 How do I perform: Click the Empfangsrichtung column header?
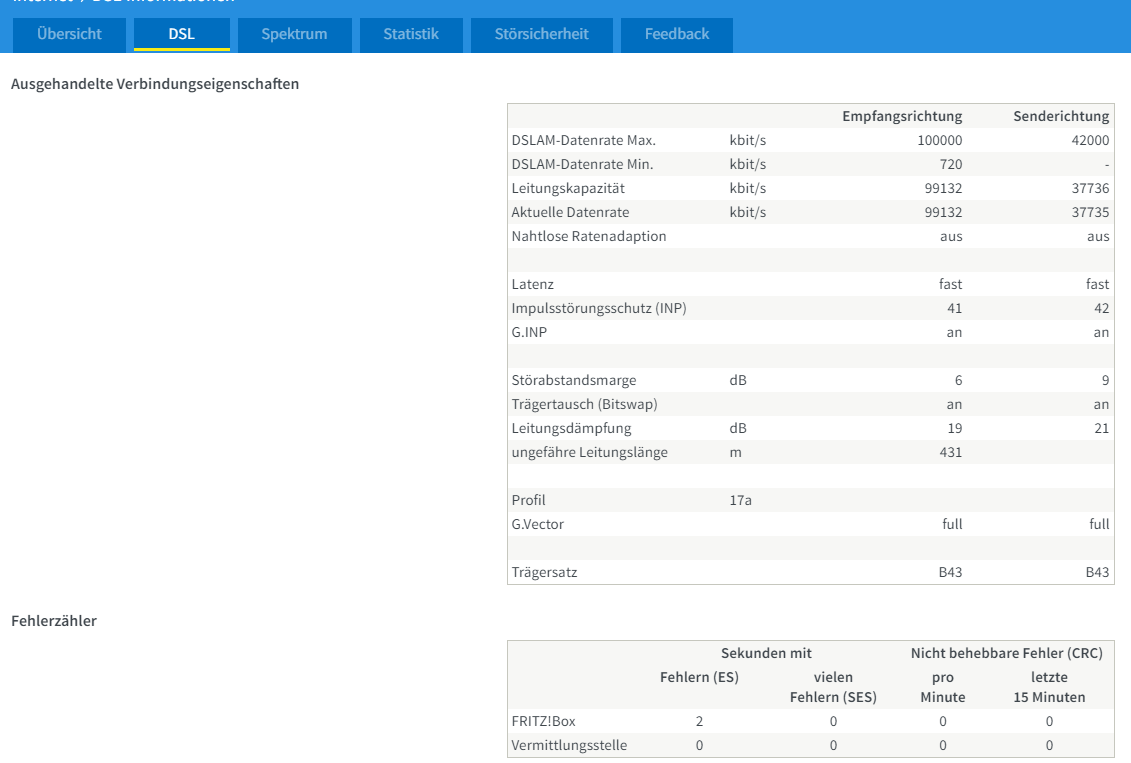[x=902, y=116]
